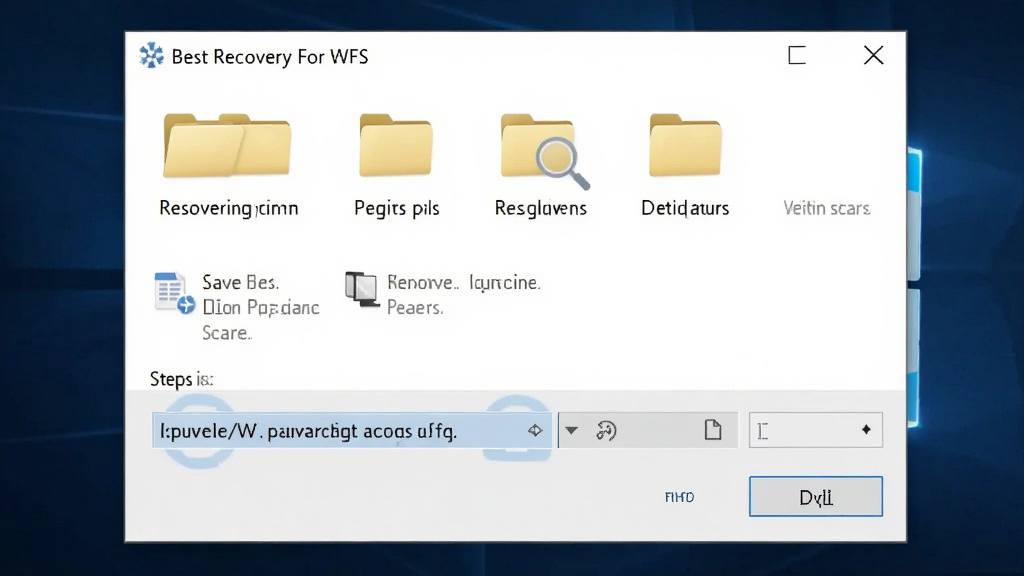Click the diamond arrows icon inside path field

(x=535, y=430)
